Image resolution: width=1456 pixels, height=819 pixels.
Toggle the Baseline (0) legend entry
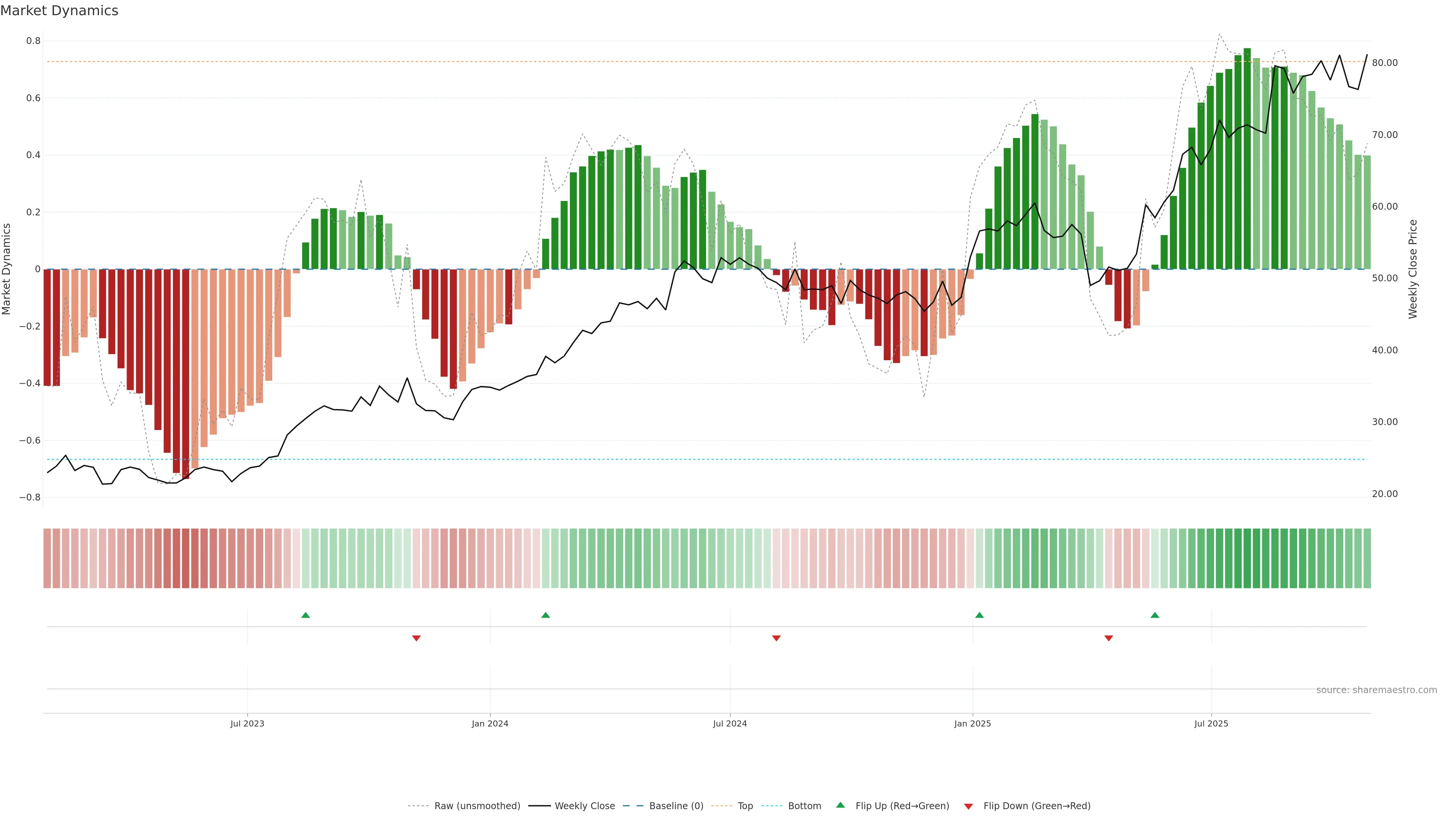676,806
